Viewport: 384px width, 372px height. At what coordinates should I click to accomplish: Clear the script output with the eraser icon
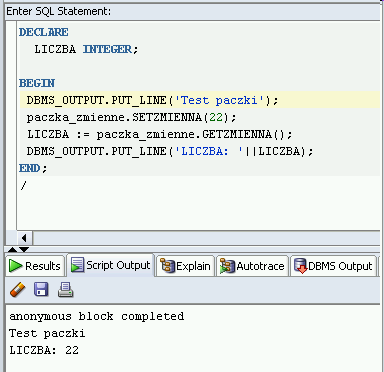pos(18,289)
